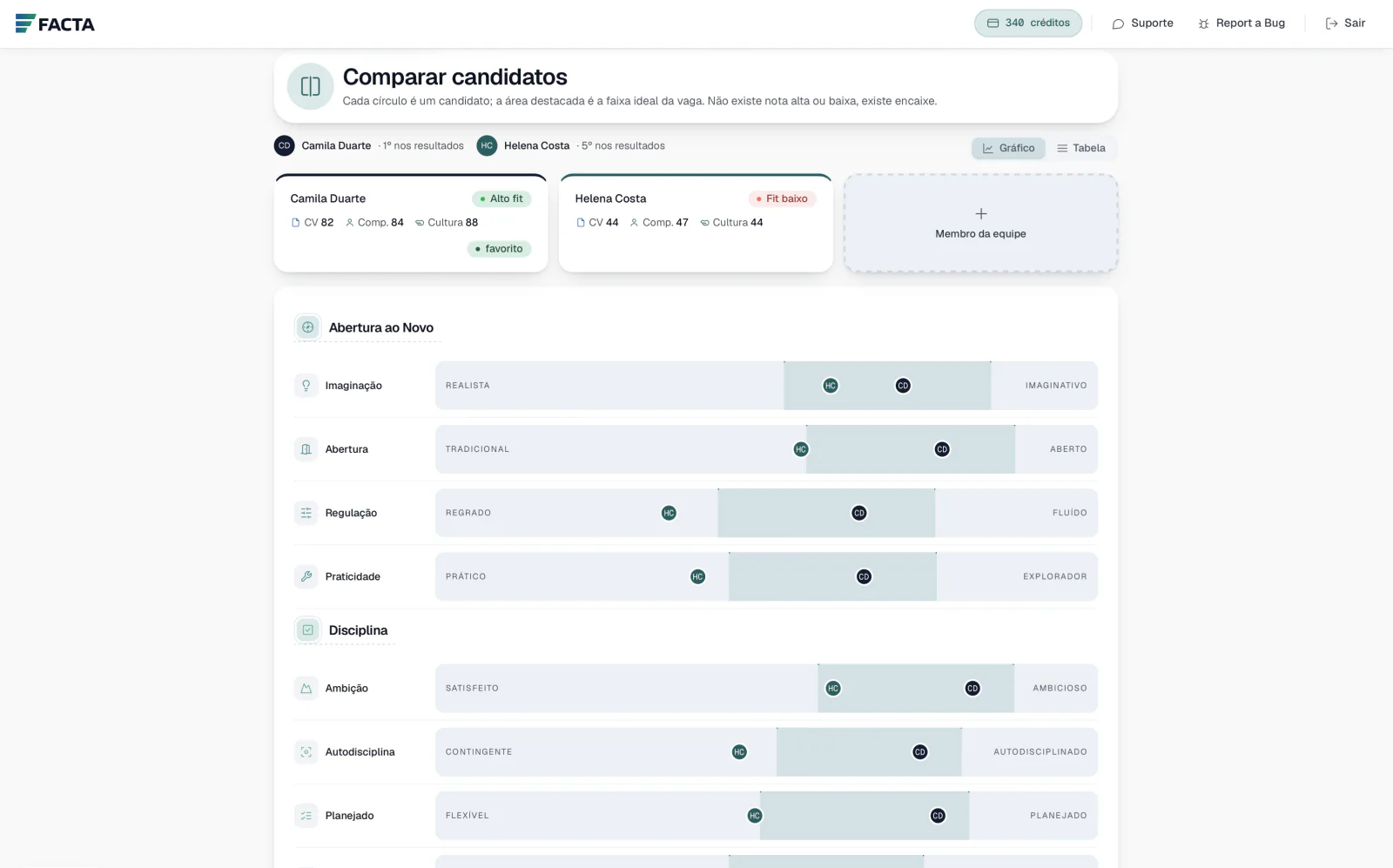Click the TRADICIONAL scale label
The height and width of the screenshot is (868, 1393).
(477, 449)
